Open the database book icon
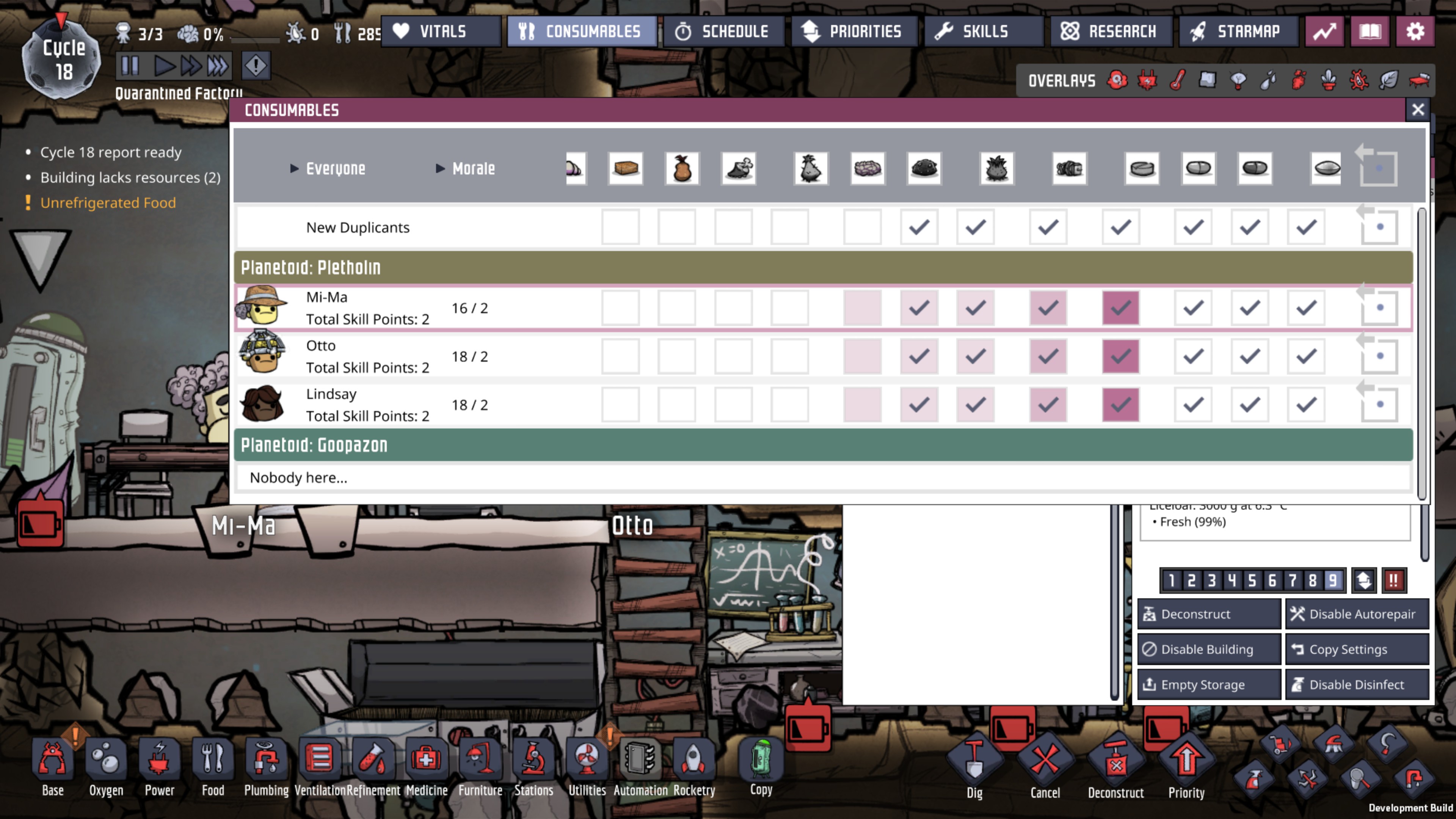The image size is (1456, 819). tap(1370, 31)
